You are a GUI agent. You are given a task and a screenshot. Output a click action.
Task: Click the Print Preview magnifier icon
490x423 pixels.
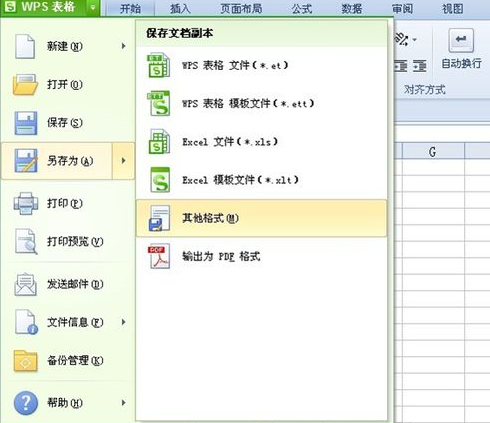point(26,241)
